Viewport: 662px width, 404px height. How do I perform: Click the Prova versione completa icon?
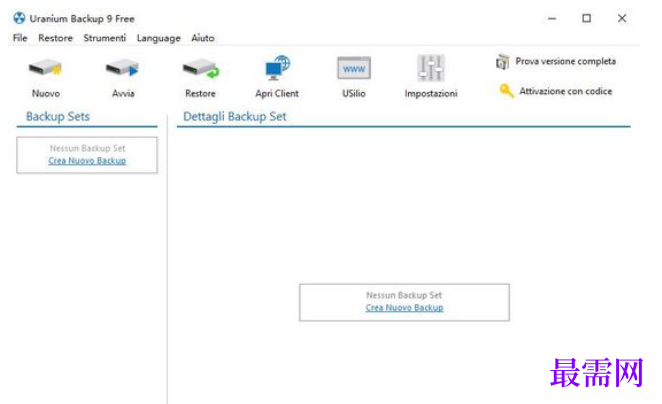(502, 62)
